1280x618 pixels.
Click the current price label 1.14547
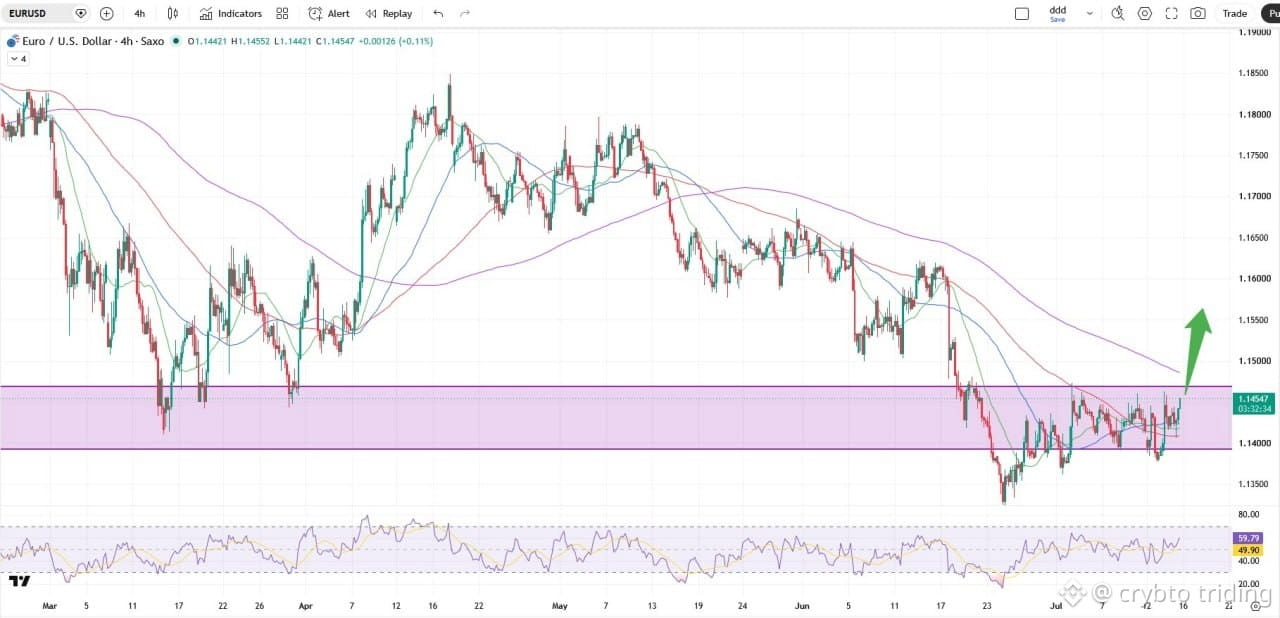click(x=1253, y=399)
